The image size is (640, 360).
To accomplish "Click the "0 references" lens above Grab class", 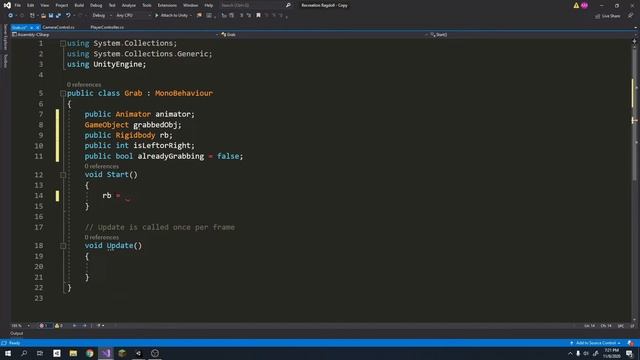I will pos(84,84).
